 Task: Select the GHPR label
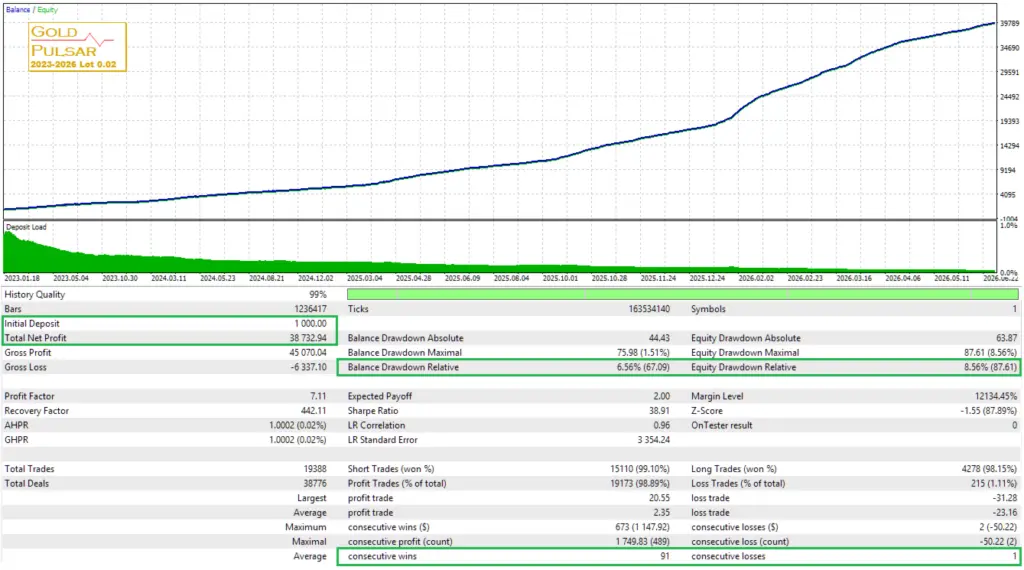point(16,440)
